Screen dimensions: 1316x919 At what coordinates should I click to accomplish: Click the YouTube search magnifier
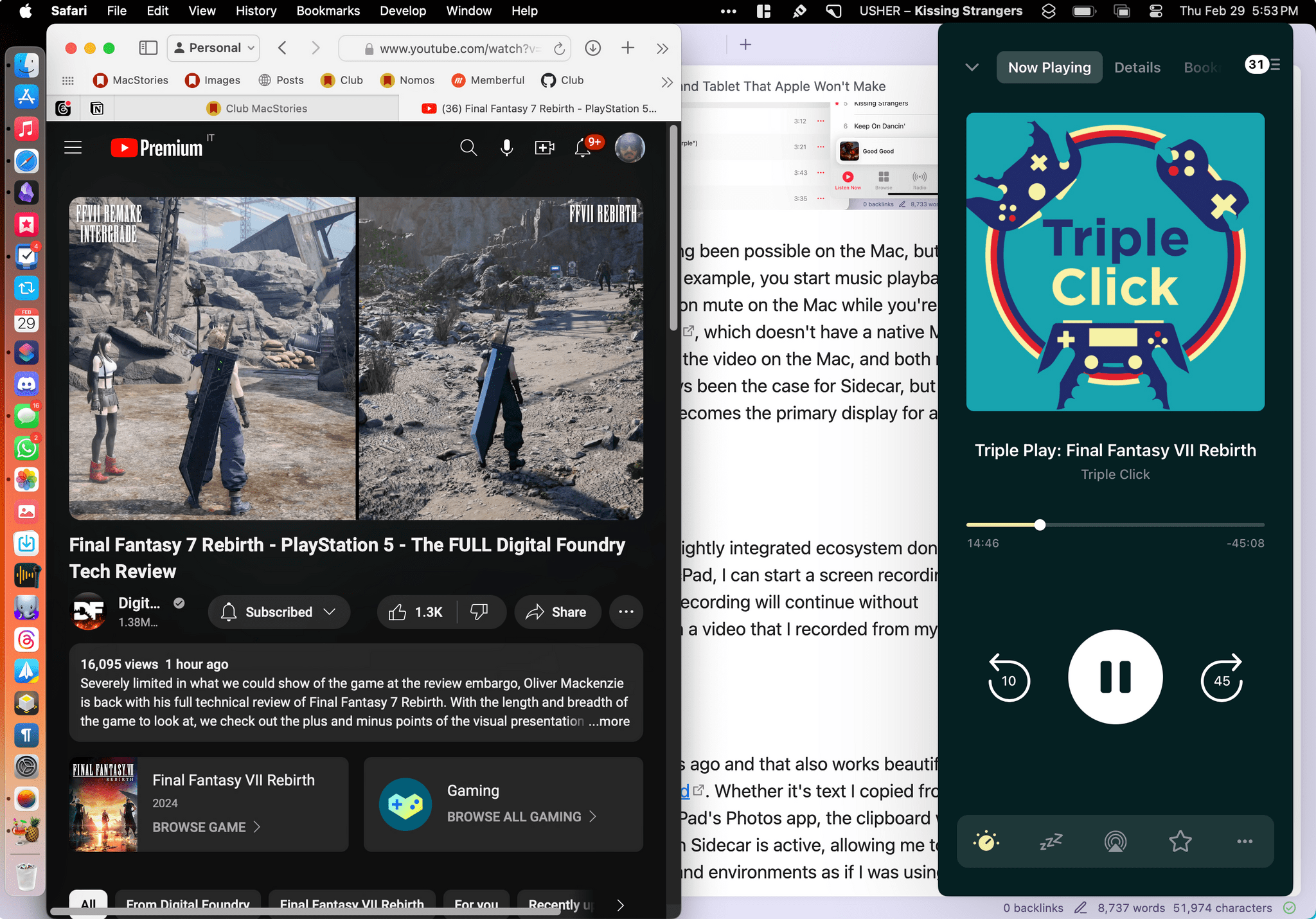[468, 148]
